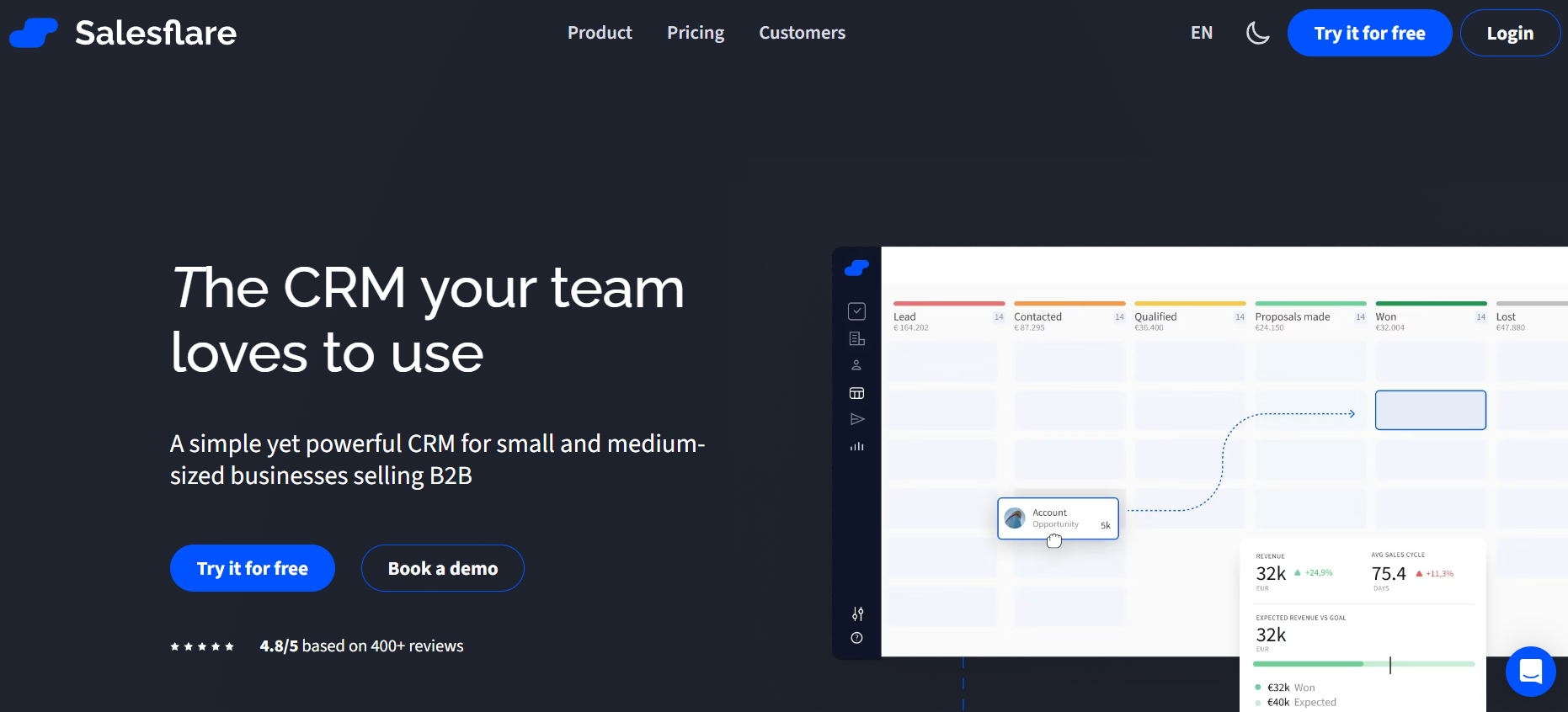
Task: Open the chat widget bubble
Action: click(1530, 672)
